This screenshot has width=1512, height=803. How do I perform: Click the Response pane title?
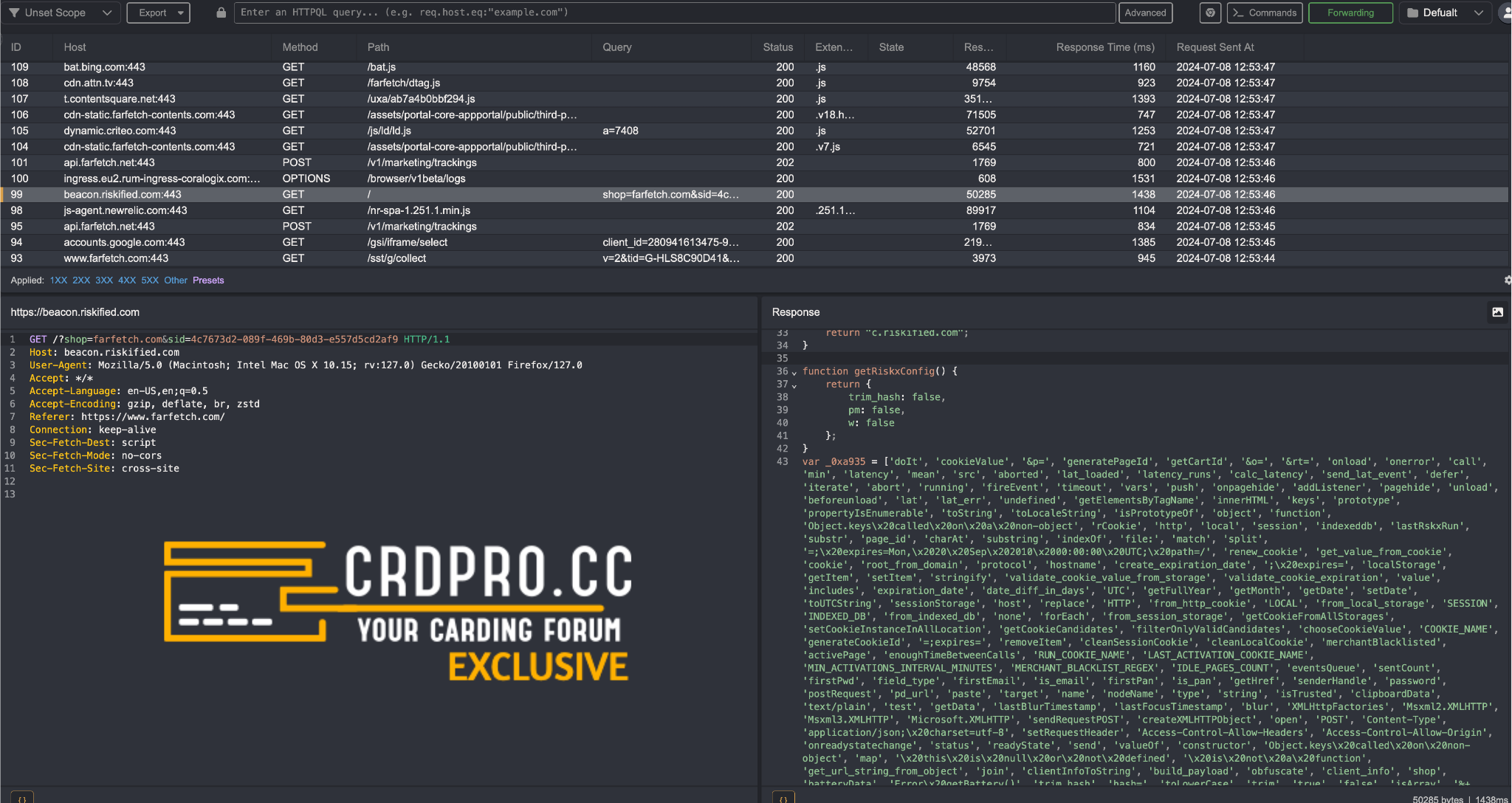point(796,312)
